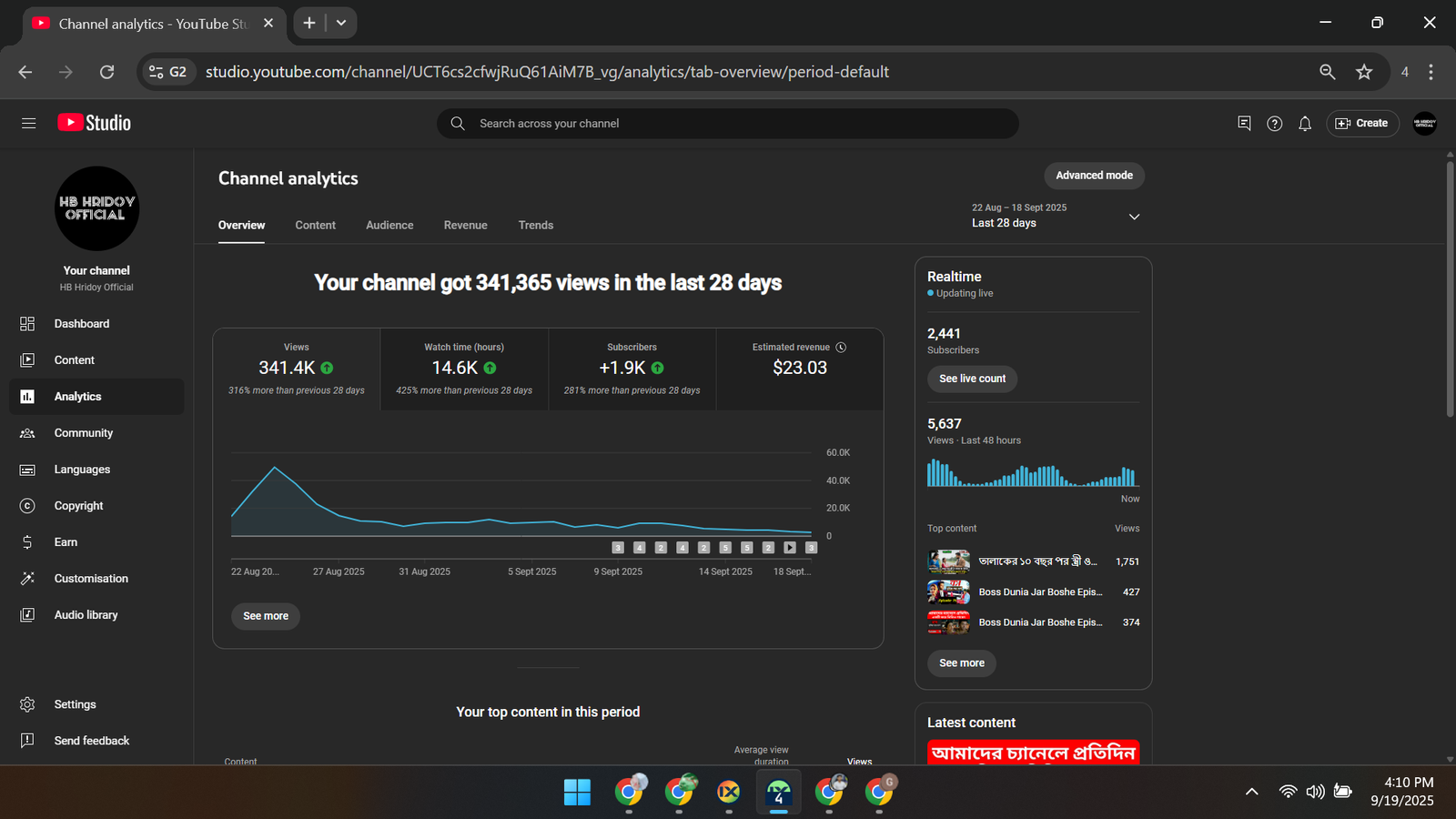Expand the Last 28 days date range
Screen dimensions: 1456x819
(x=1134, y=217)
